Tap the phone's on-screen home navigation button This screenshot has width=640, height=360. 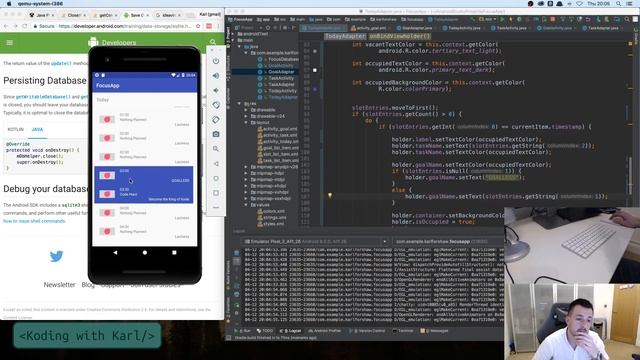tap(144, 253)
